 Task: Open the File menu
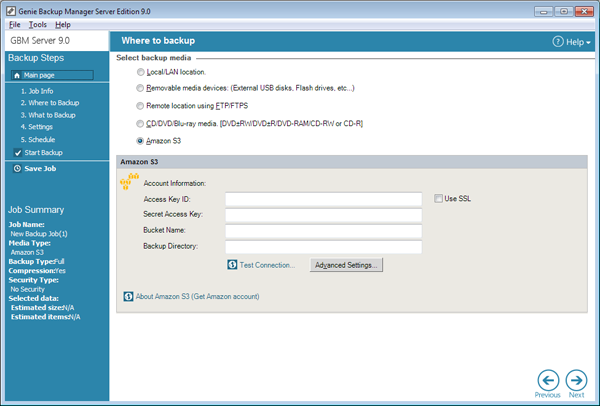(15, 24)
